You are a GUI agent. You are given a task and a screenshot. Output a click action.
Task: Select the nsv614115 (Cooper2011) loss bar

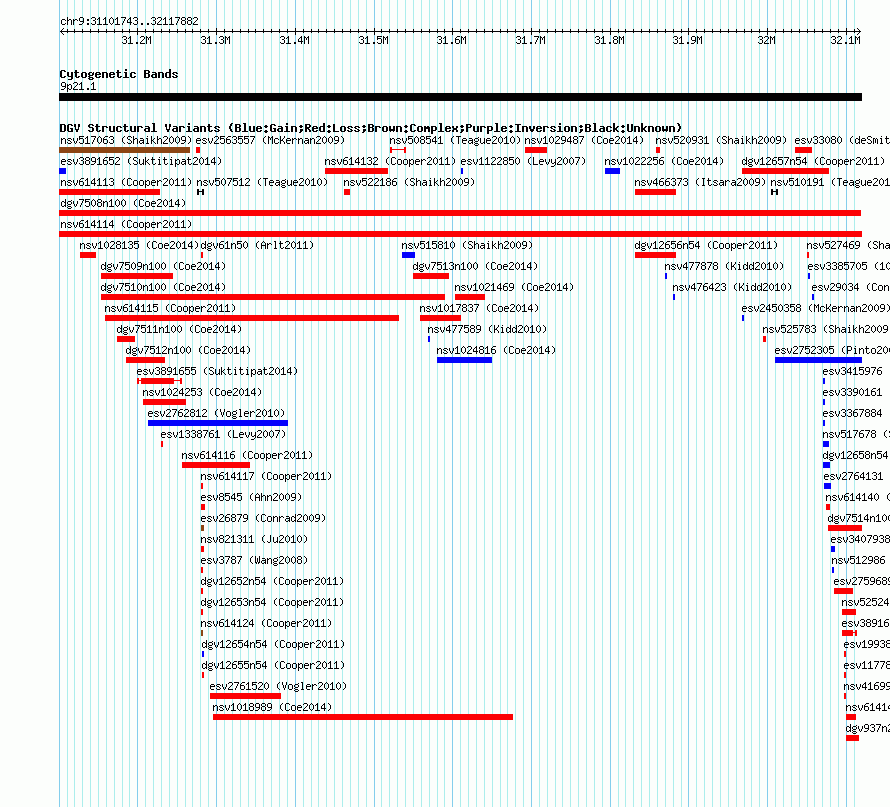pos(252,318)
